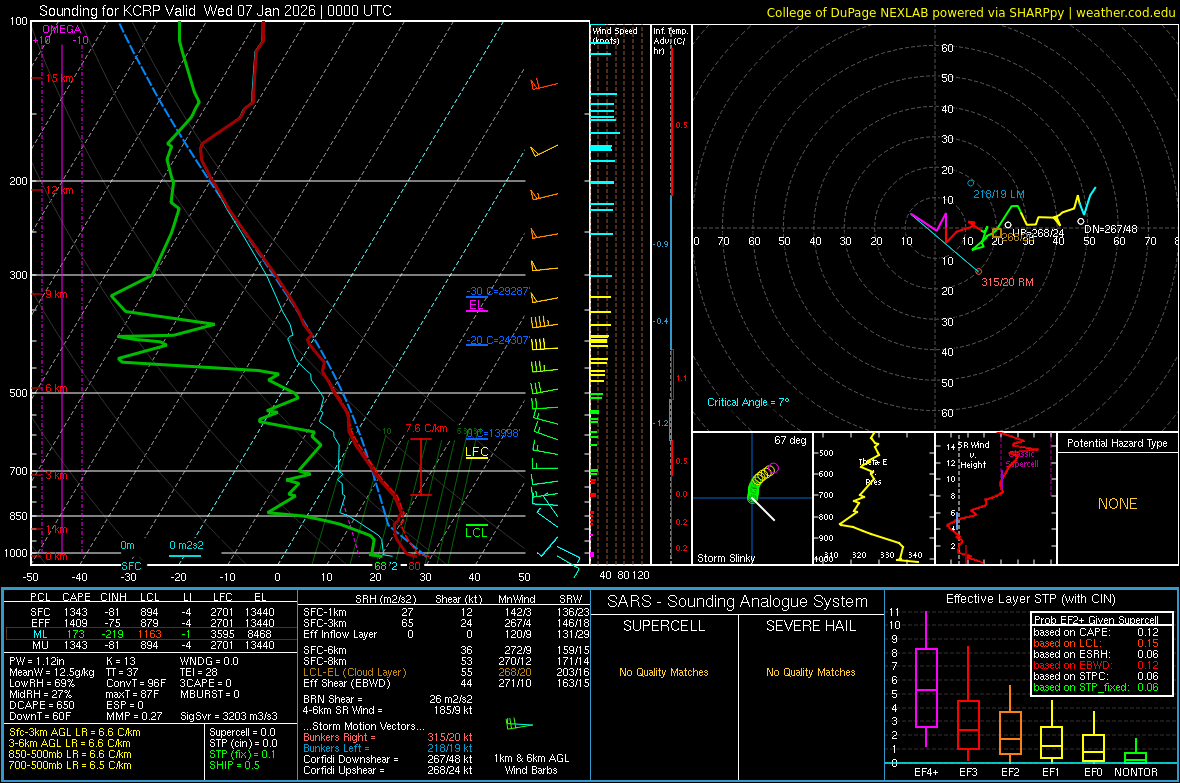Select the SFC parcel row in parcel table
This screenshot has width=1180, height=783.
151,612
